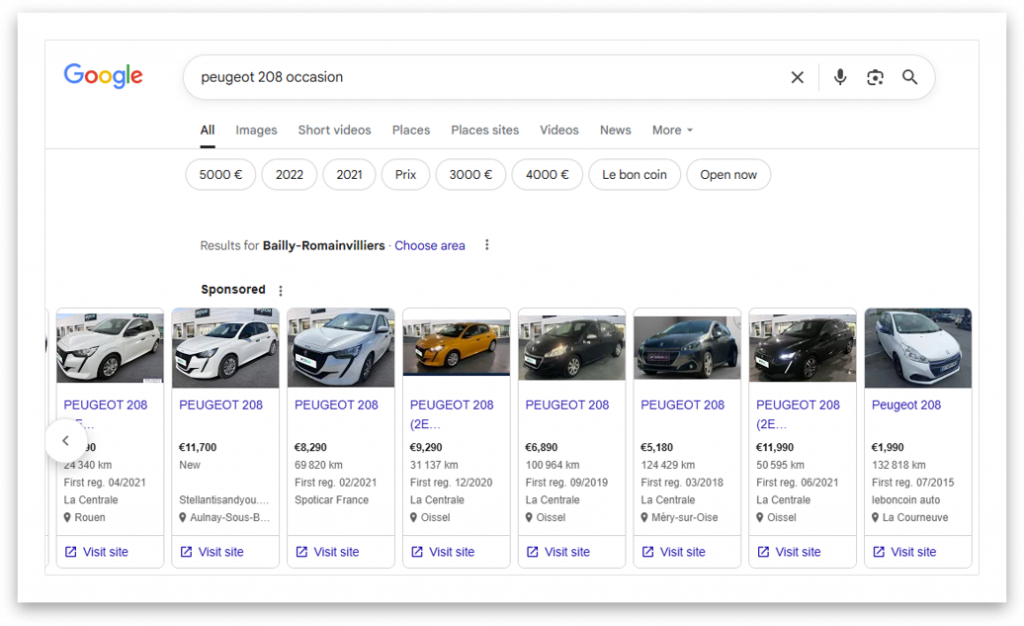Click the Stellantisandyou seller name
Image resolution: width=1024 pixels, height=626 pixels.
(224, 500)
